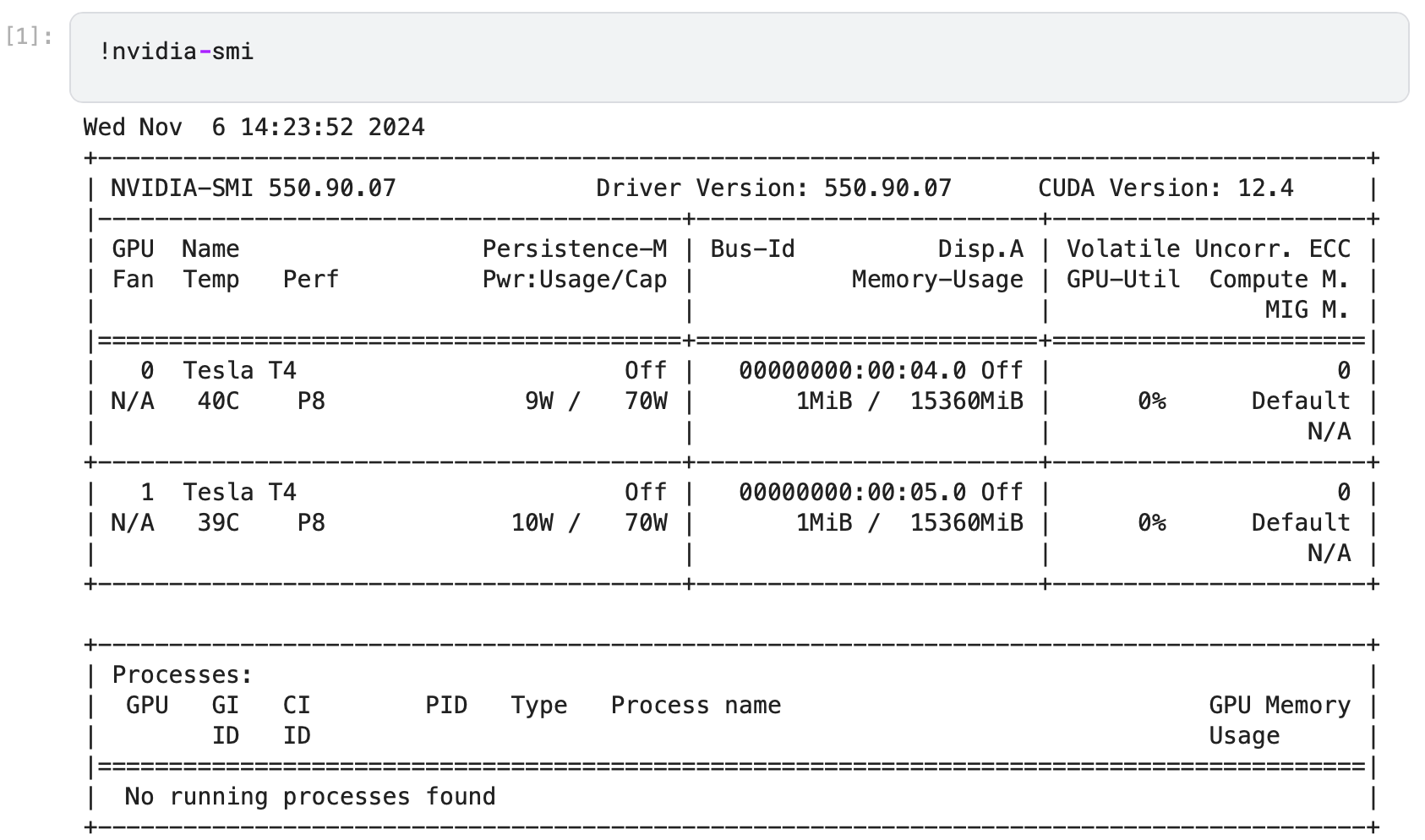Click the MIG M. header text
The image size is (1425, 840).
point(1306,310)
